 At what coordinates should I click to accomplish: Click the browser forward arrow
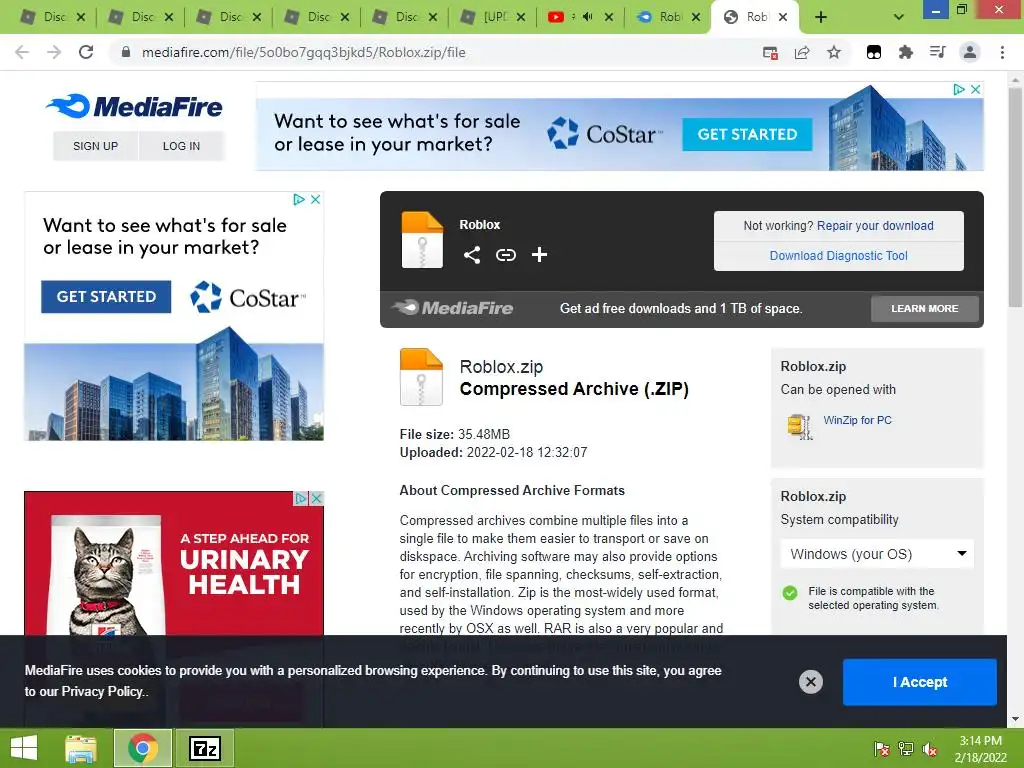(x=54, y=52)
